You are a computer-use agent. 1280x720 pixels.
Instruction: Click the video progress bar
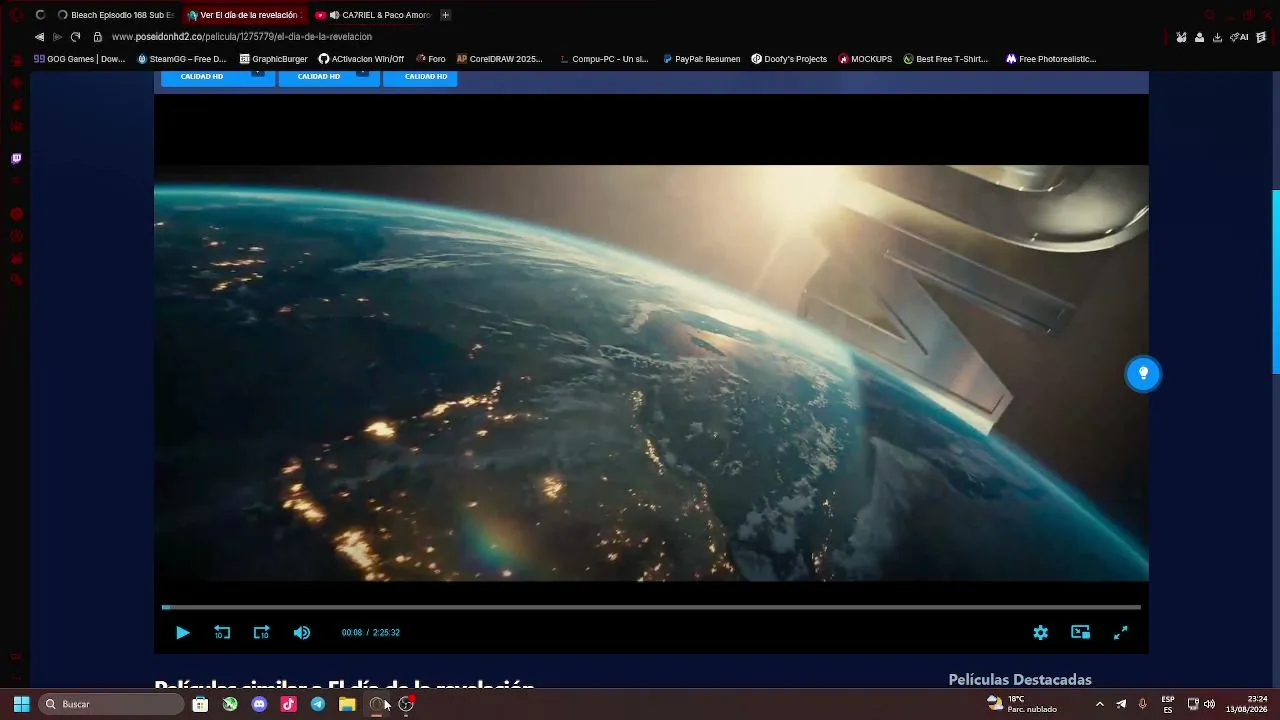tap(651, 607)
